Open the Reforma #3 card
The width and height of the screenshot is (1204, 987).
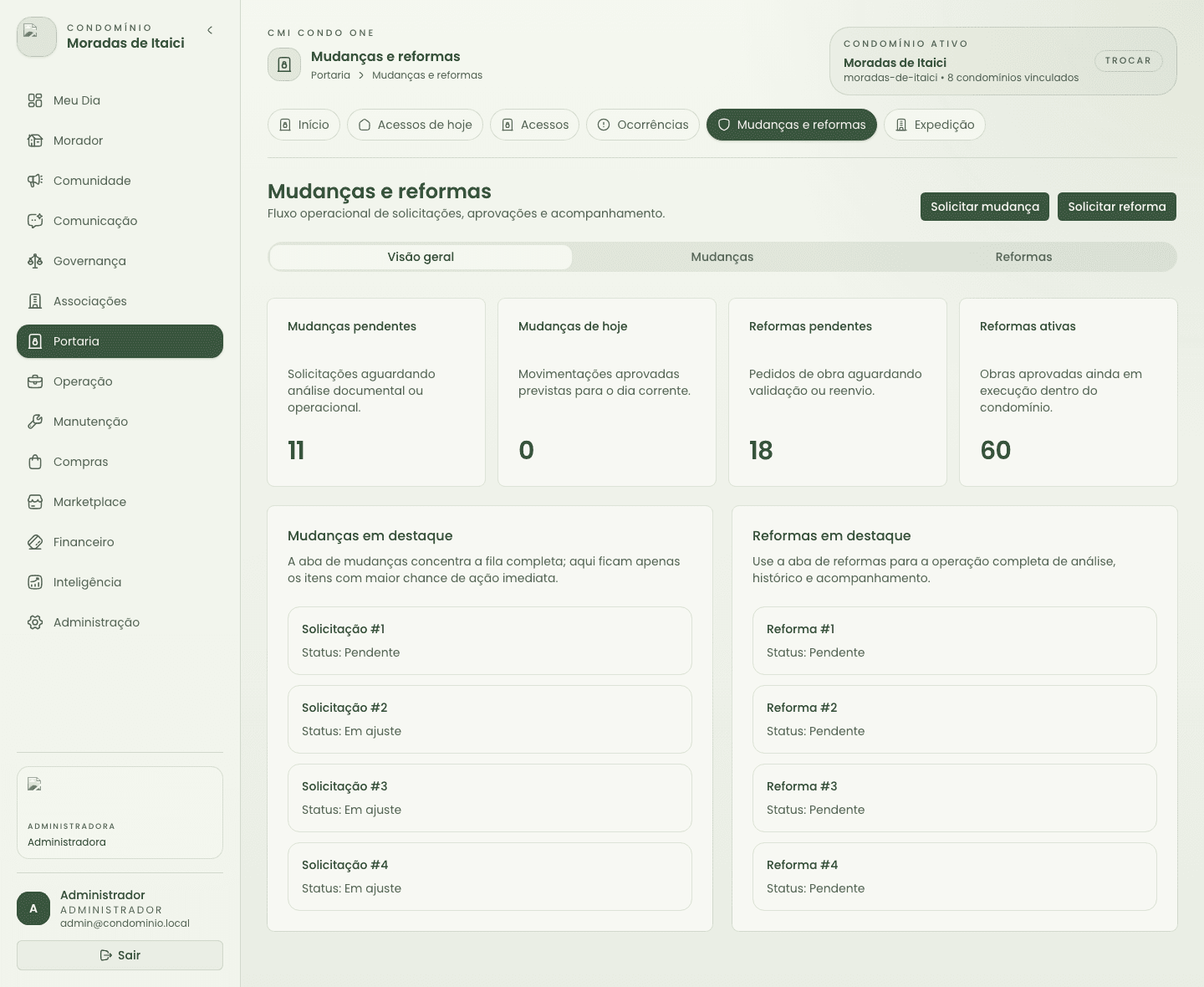point(955,798)
